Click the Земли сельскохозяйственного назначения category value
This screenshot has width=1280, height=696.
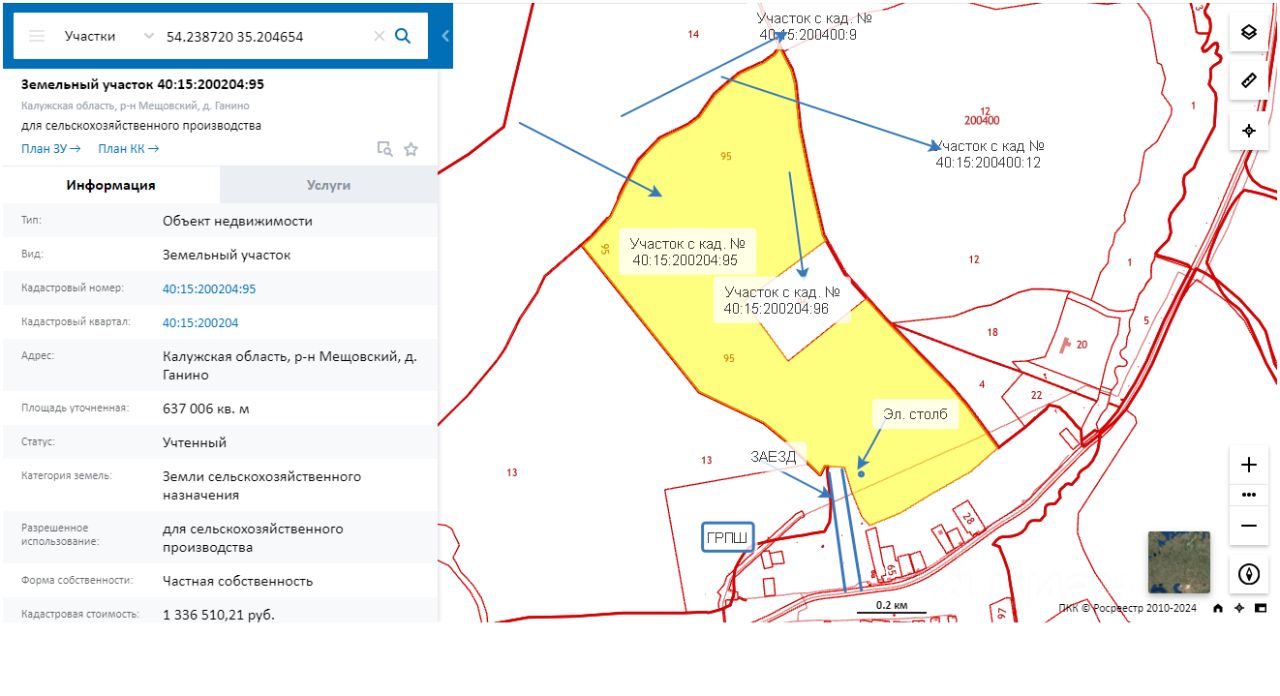[262, 486]
